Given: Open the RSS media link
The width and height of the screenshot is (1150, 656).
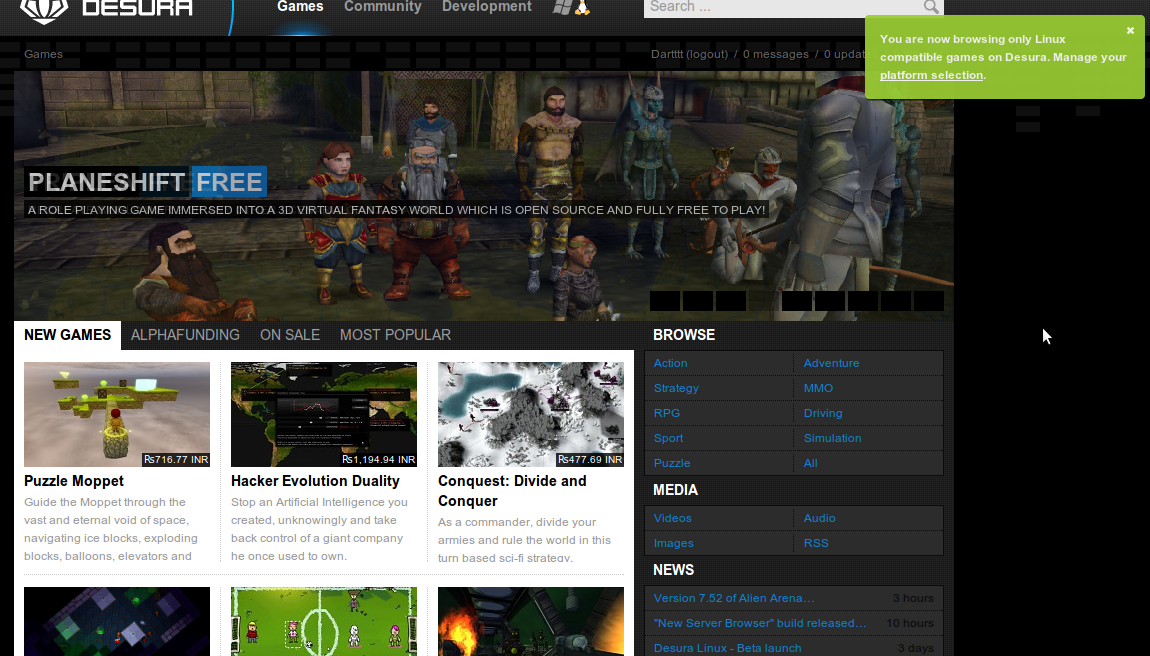Looking at the screenshot, I should tap(816, 543).
